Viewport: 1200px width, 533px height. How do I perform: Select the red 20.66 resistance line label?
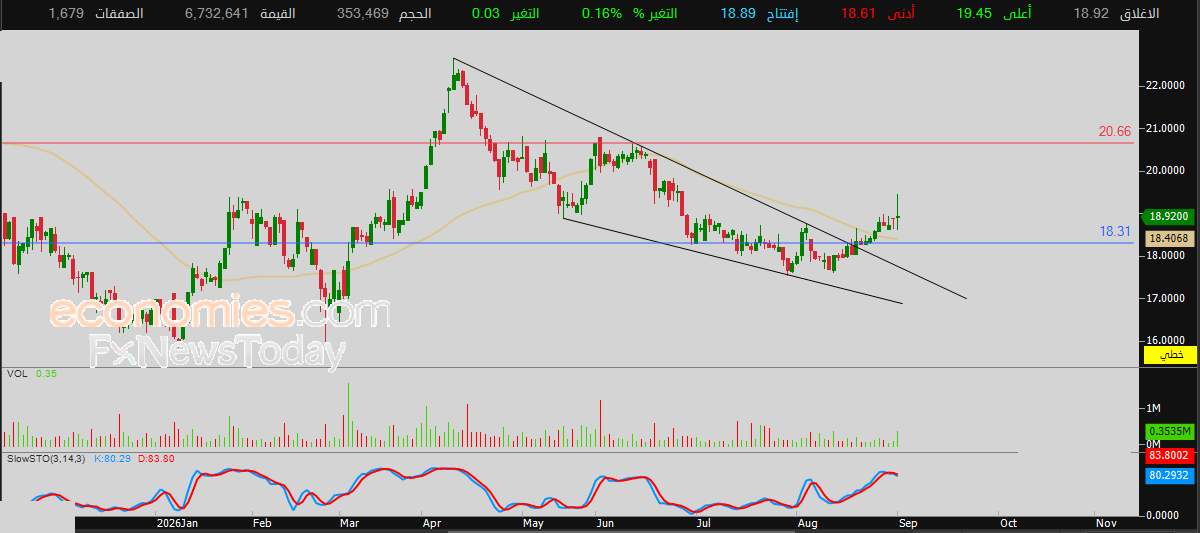(x=1115, y=131)
